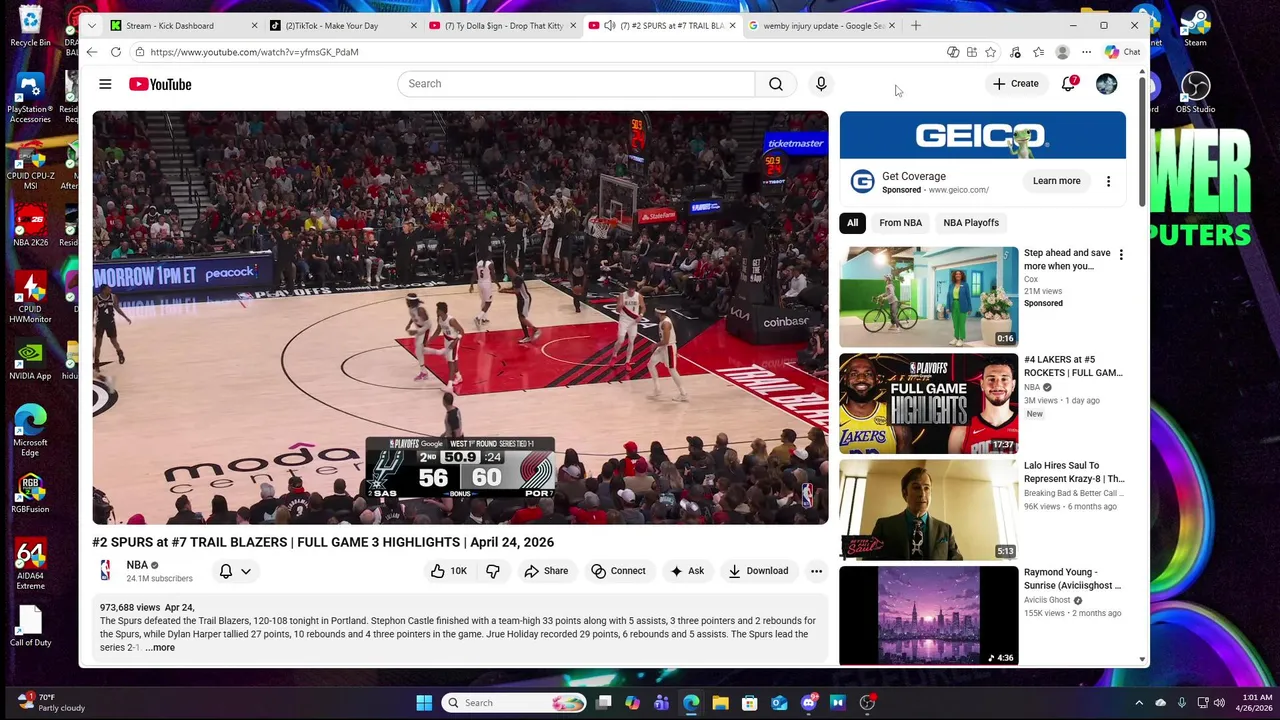Viewport: 1280px width, 720px height.
Task: Open the Create menu button
Action: [x=1016, y=84]
